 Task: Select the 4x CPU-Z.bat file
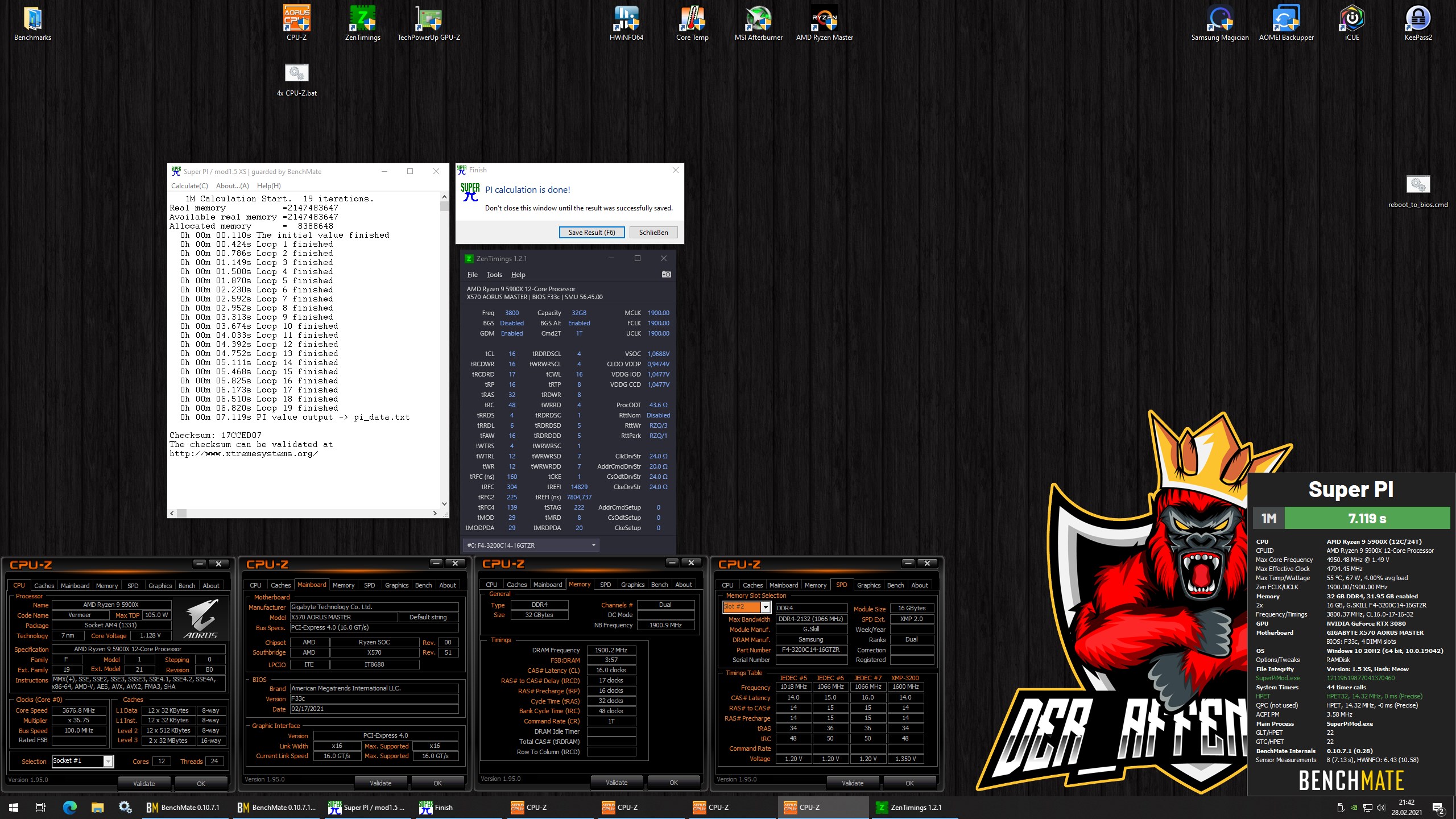(296, 80)
